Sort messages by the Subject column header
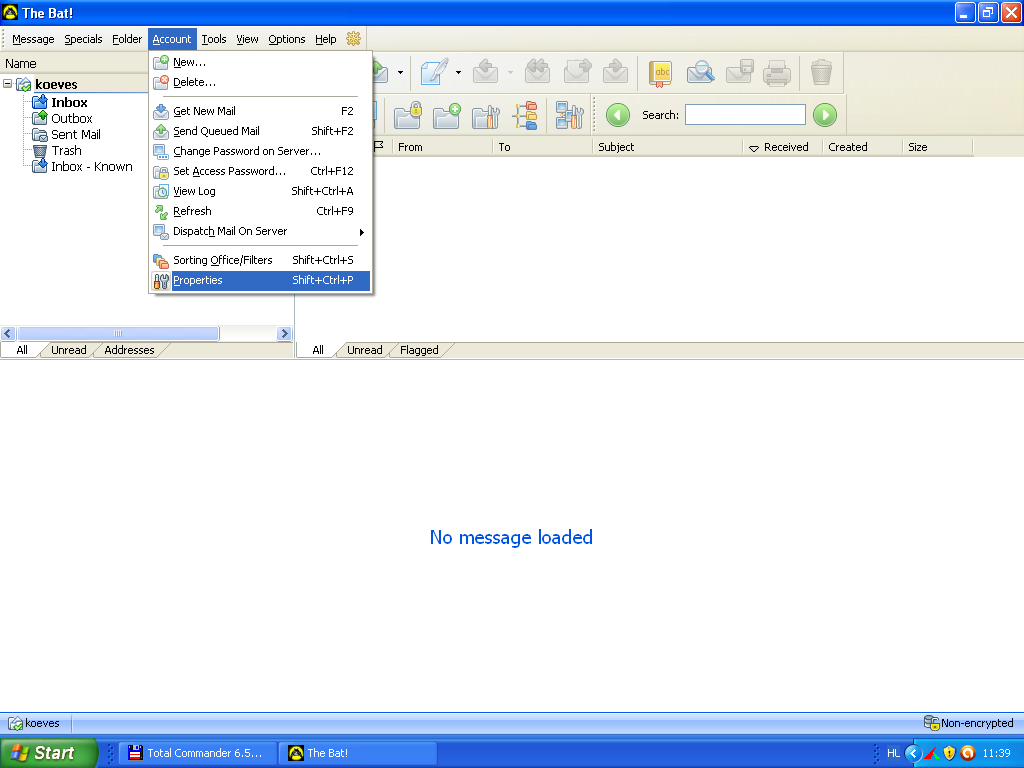Screen dimensions: 1024x768 coord(667,148)
